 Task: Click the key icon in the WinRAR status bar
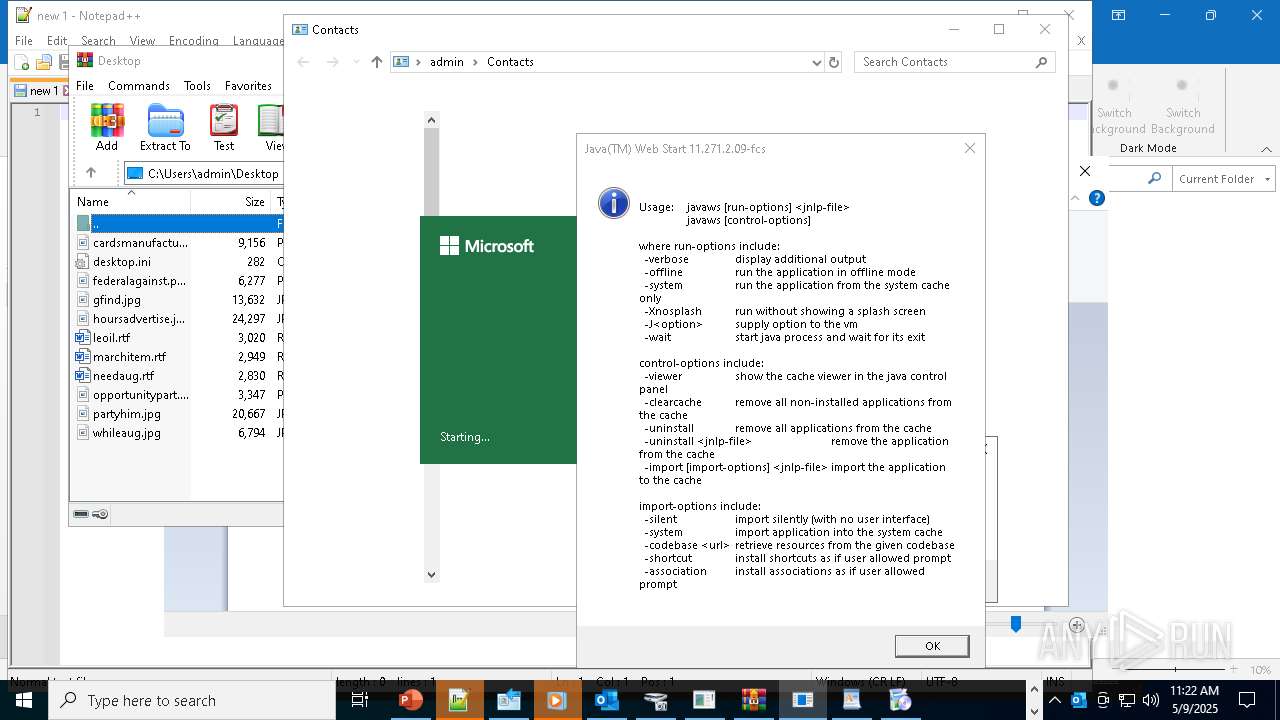pyautogui.click(x=100, y=514)
